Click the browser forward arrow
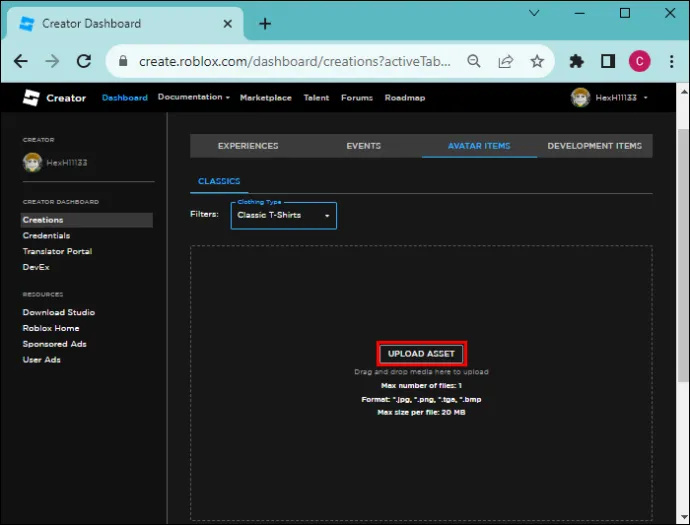690x525 pixels. tap(52, 61)
